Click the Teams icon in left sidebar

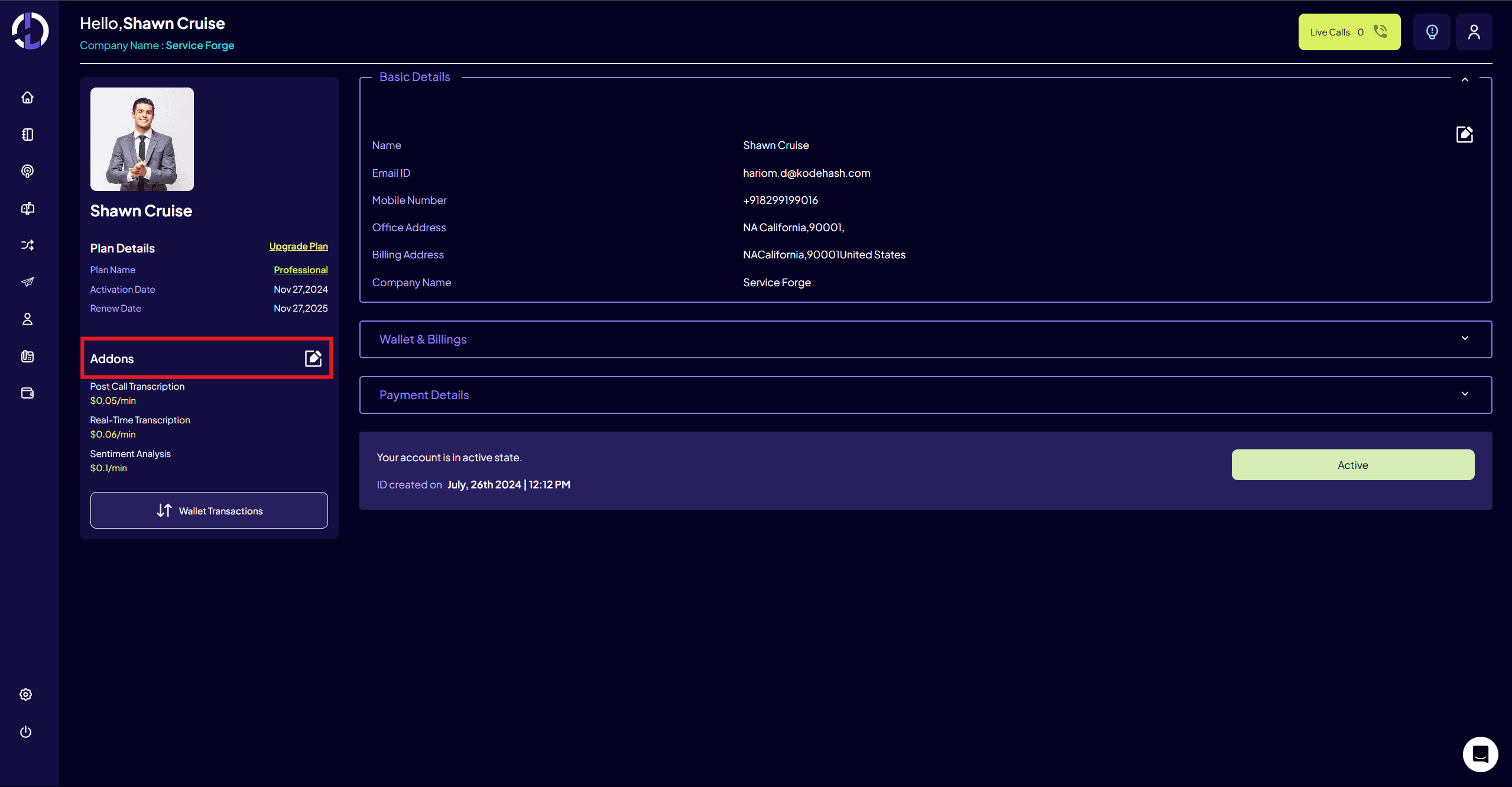[x=27, y=319]
